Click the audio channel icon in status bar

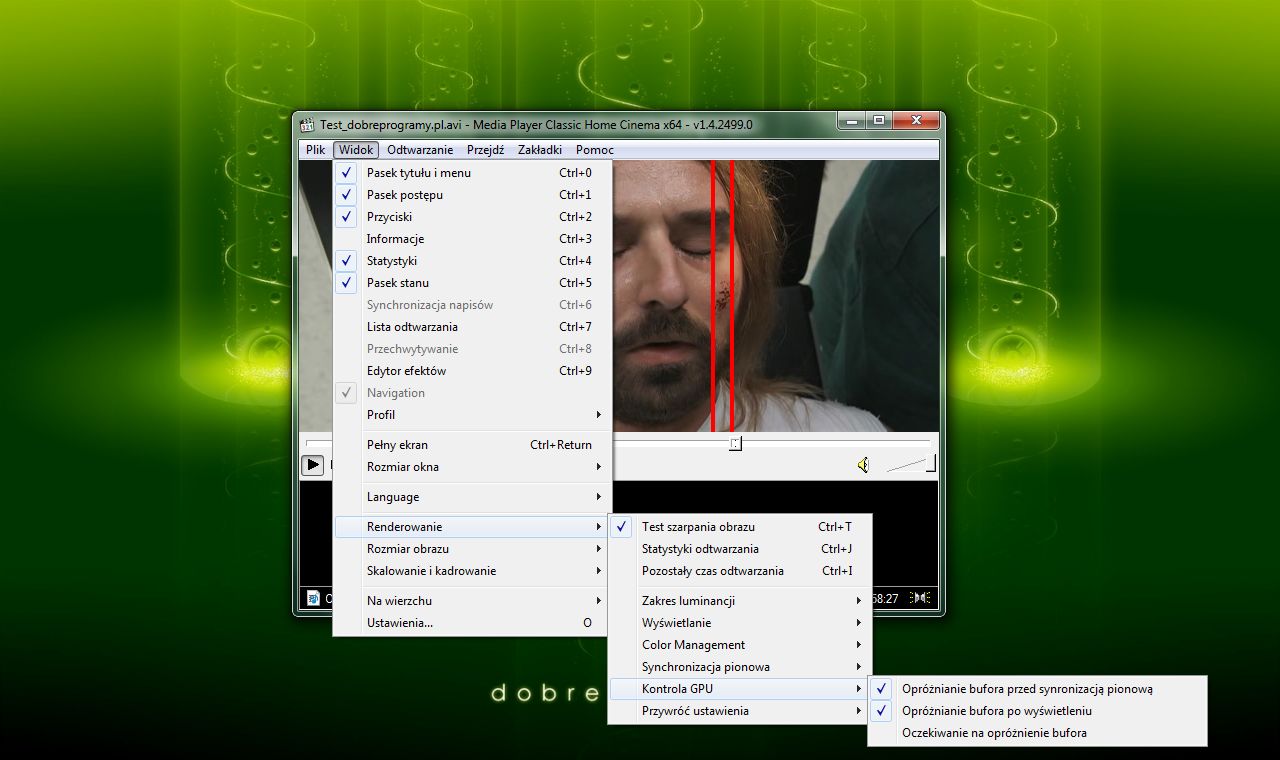click(921, 598)
